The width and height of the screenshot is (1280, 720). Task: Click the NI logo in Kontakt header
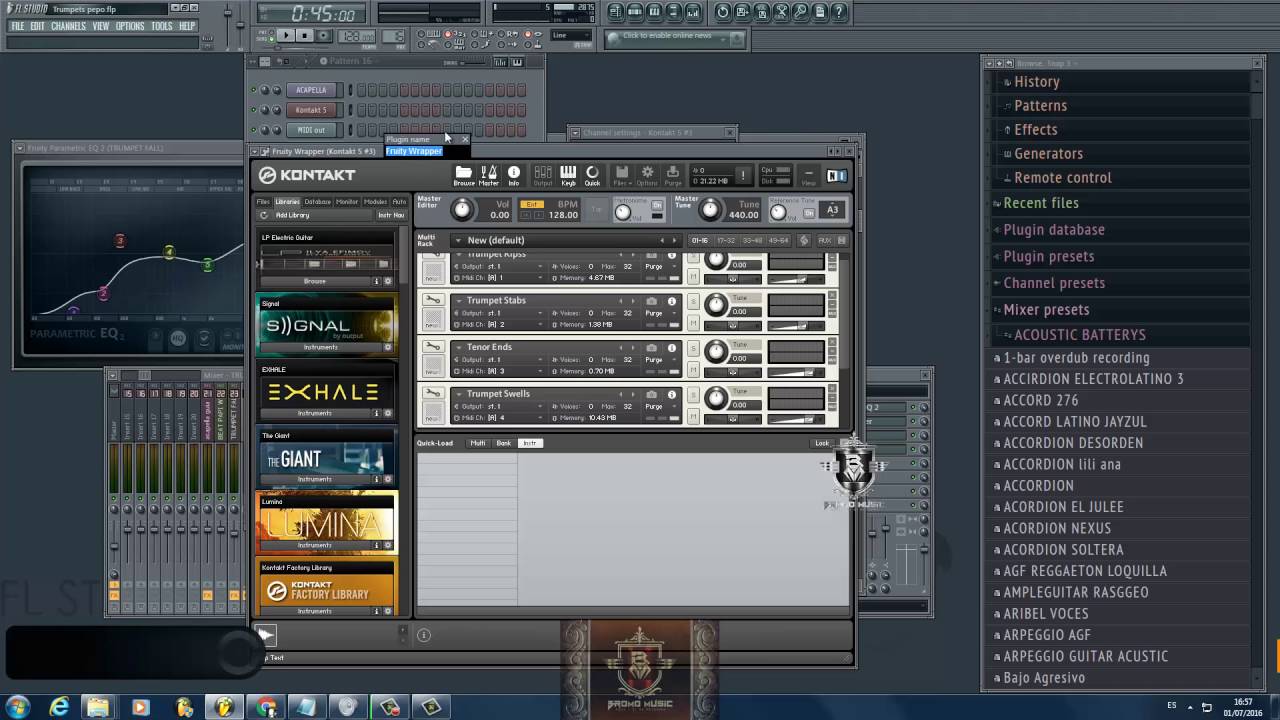click(837, 175)
